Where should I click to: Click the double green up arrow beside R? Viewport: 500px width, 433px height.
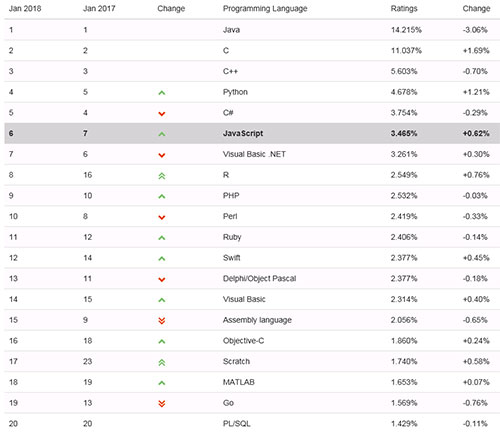(162, 176)
